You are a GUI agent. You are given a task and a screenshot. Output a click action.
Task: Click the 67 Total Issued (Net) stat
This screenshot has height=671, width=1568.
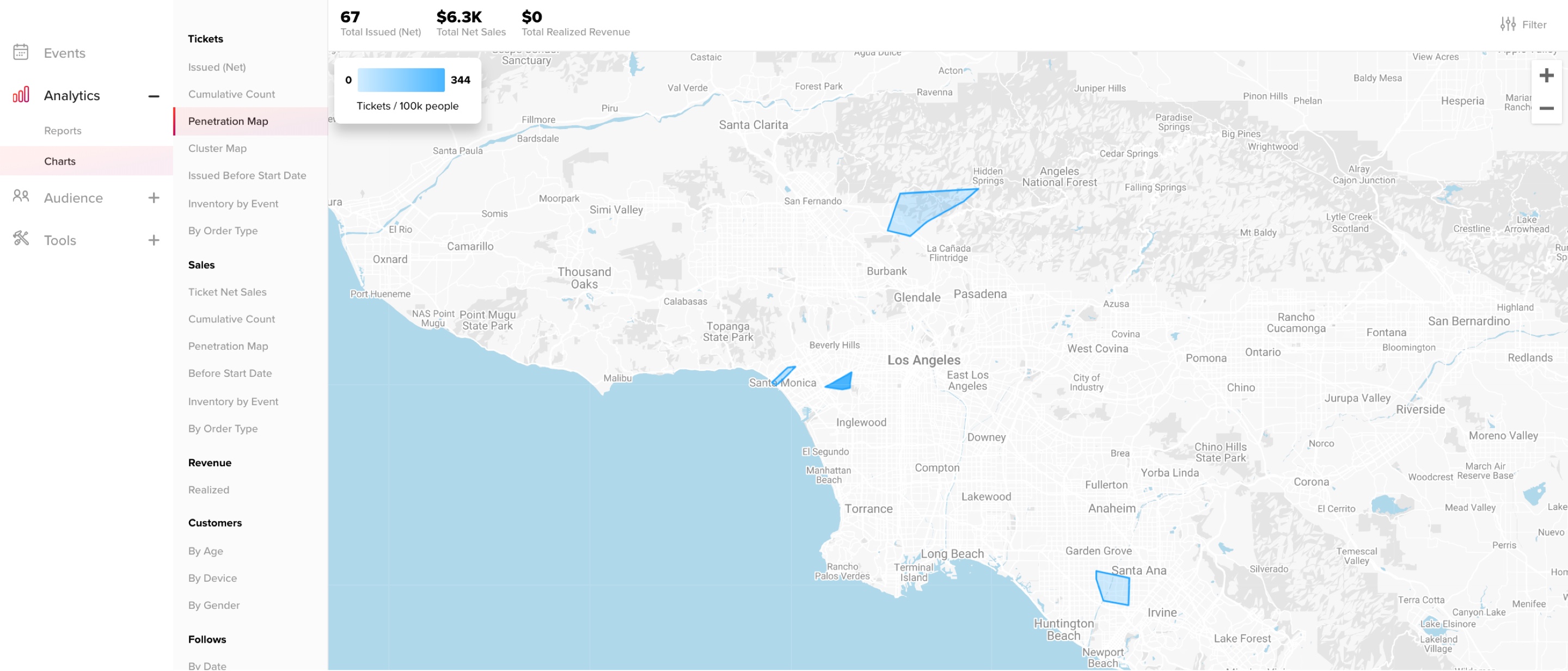pyautogui.click(x=381, y=23)
